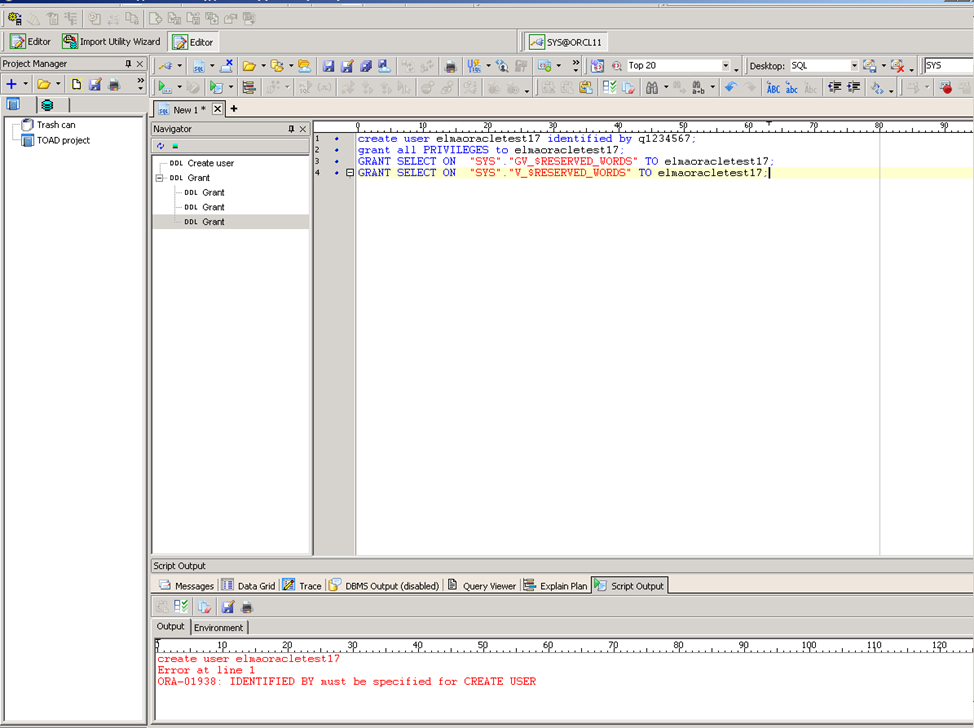Click the SYS@ORCL11 connection button
The image size is (974, 728).
pos(568,42)
